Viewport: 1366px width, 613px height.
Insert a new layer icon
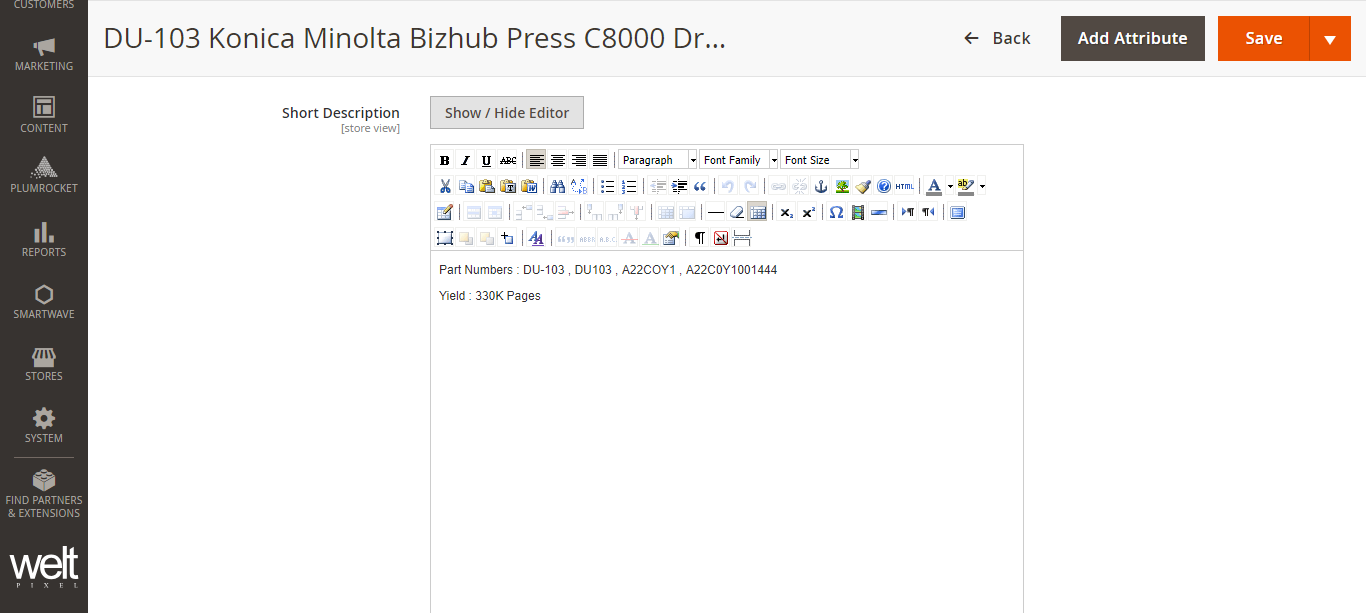coord(445,238)
